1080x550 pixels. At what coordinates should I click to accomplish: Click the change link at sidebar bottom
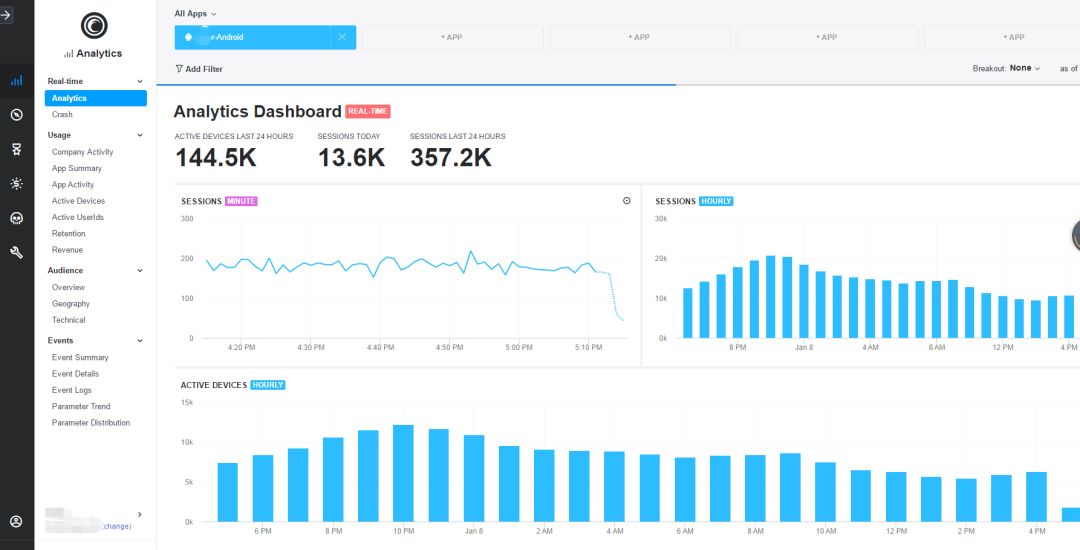(117, 526)
